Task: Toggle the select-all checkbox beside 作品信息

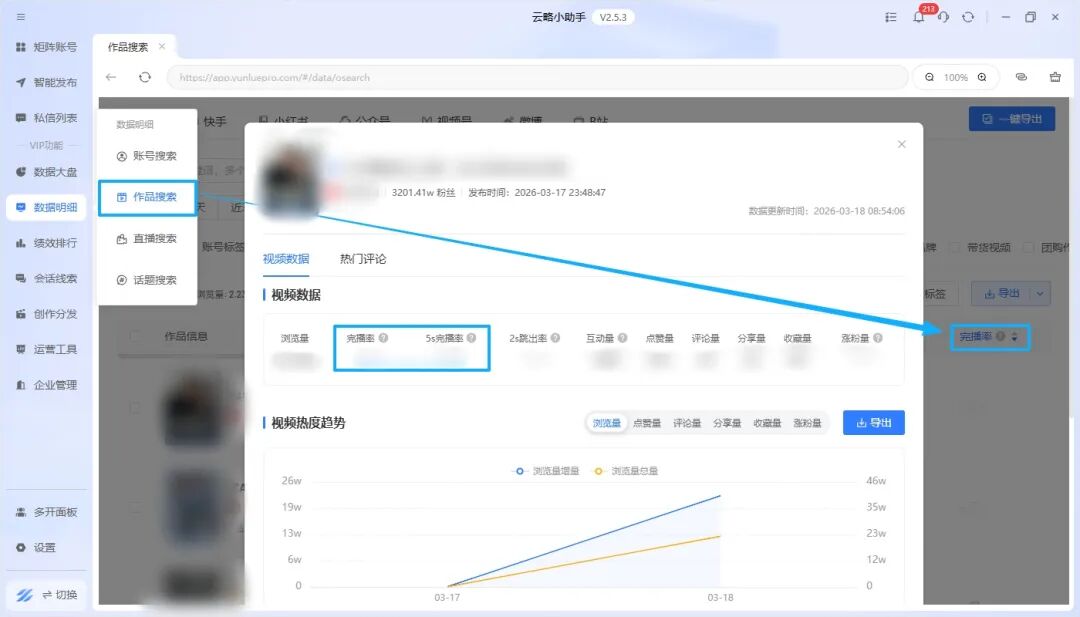Action: point(135,337)
